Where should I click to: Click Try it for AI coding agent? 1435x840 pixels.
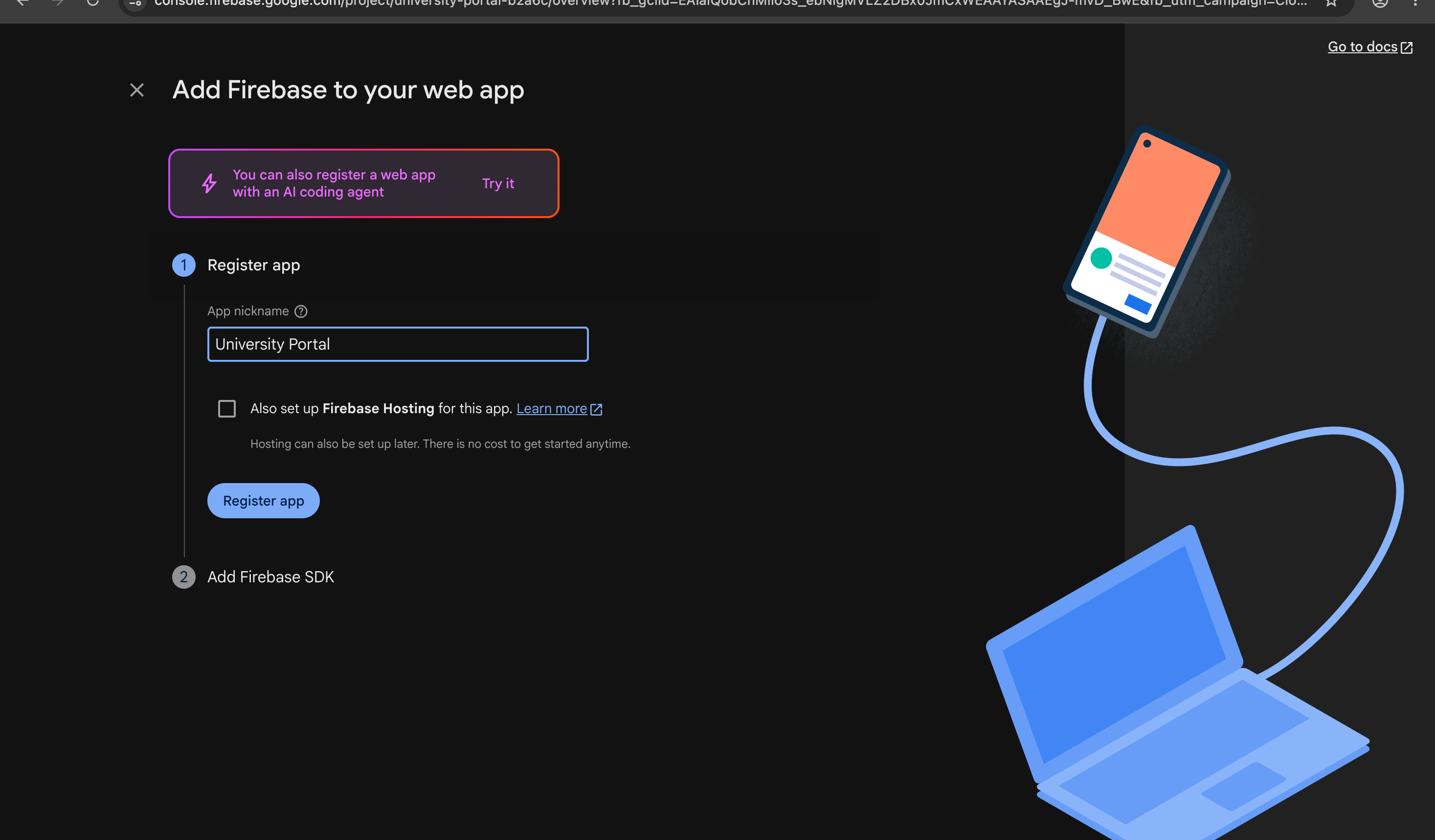[x=498, y=183]
